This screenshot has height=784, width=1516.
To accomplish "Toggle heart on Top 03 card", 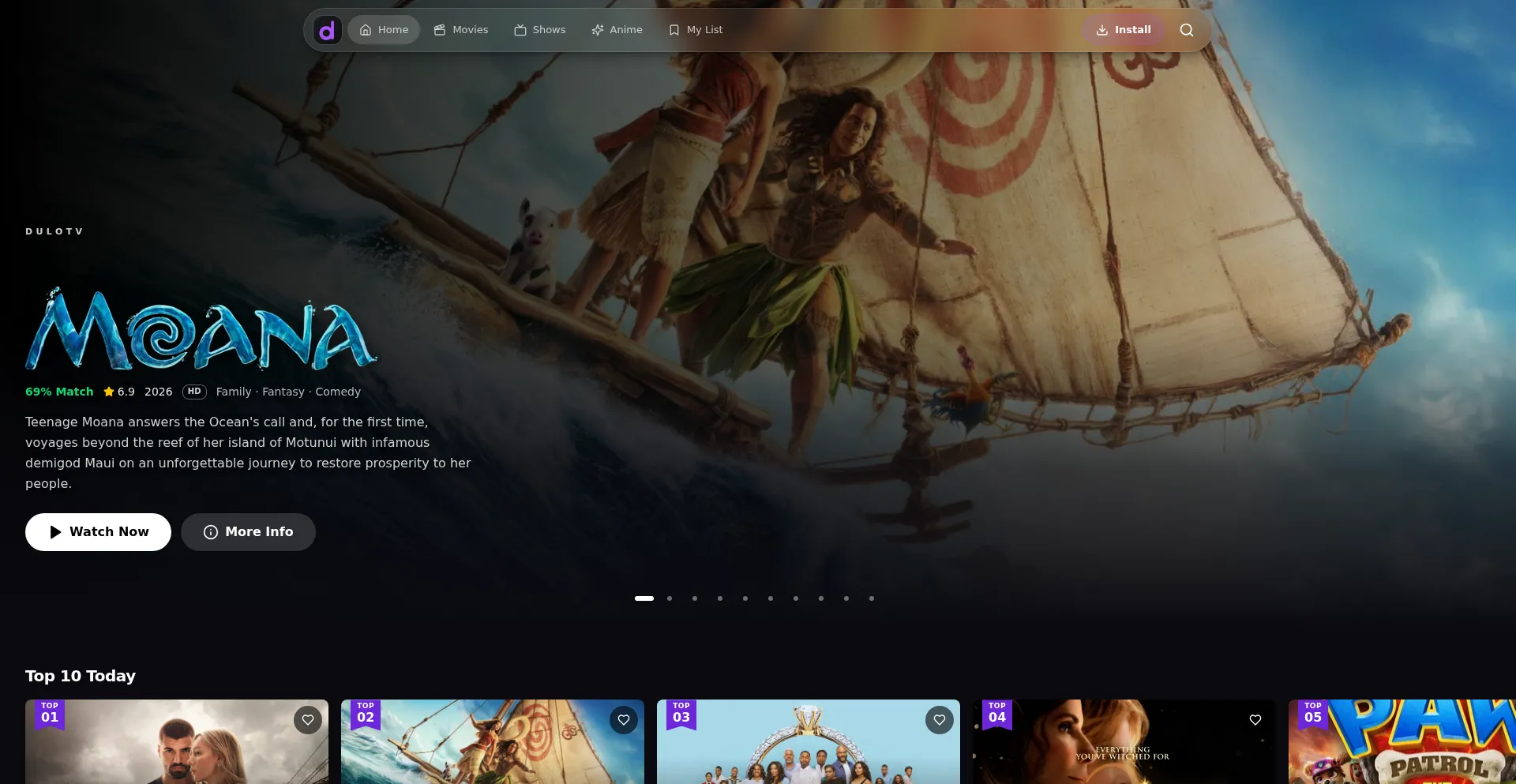I will (940, 720).
